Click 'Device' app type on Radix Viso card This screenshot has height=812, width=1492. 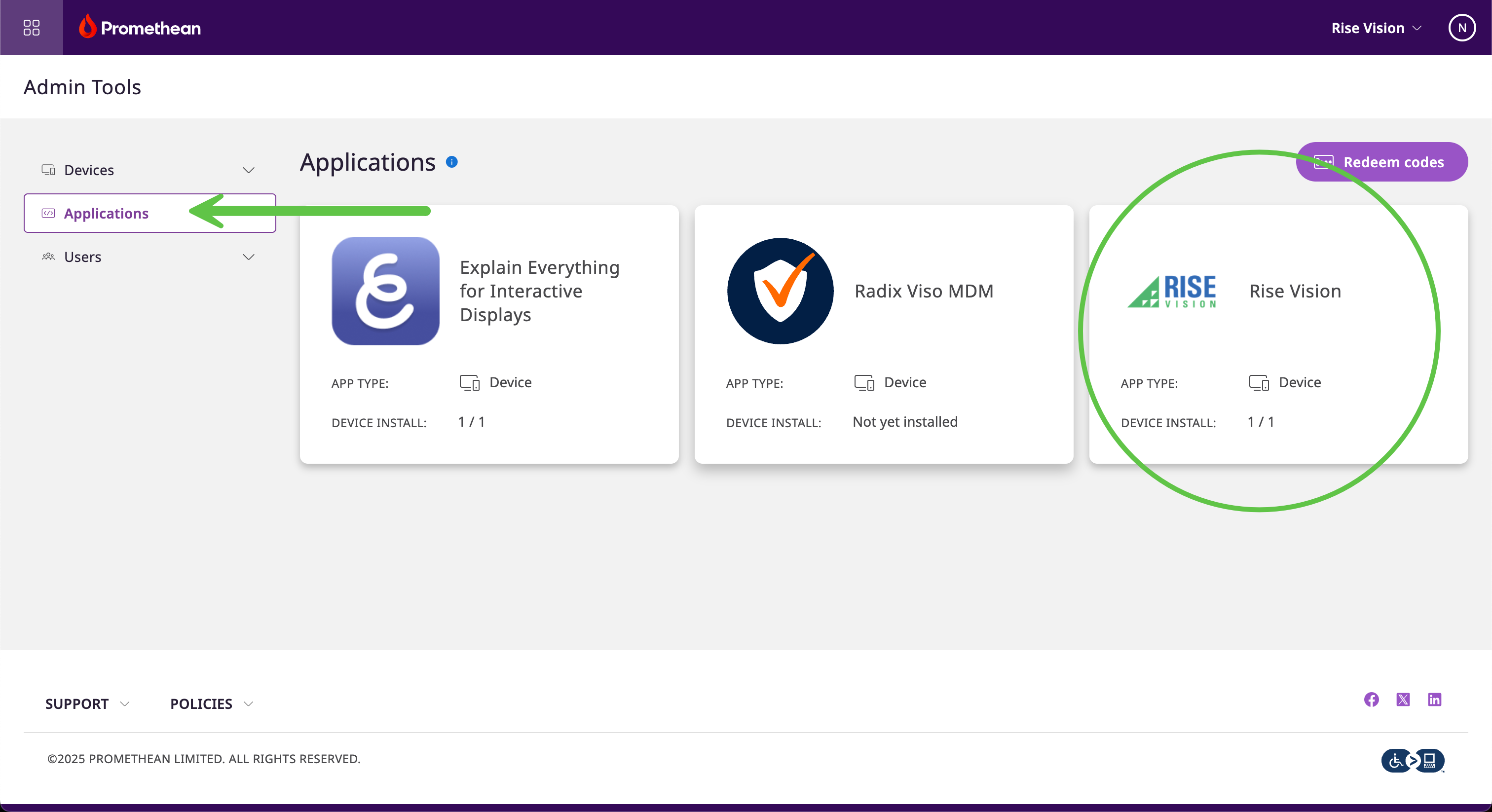tap(905, 382)
